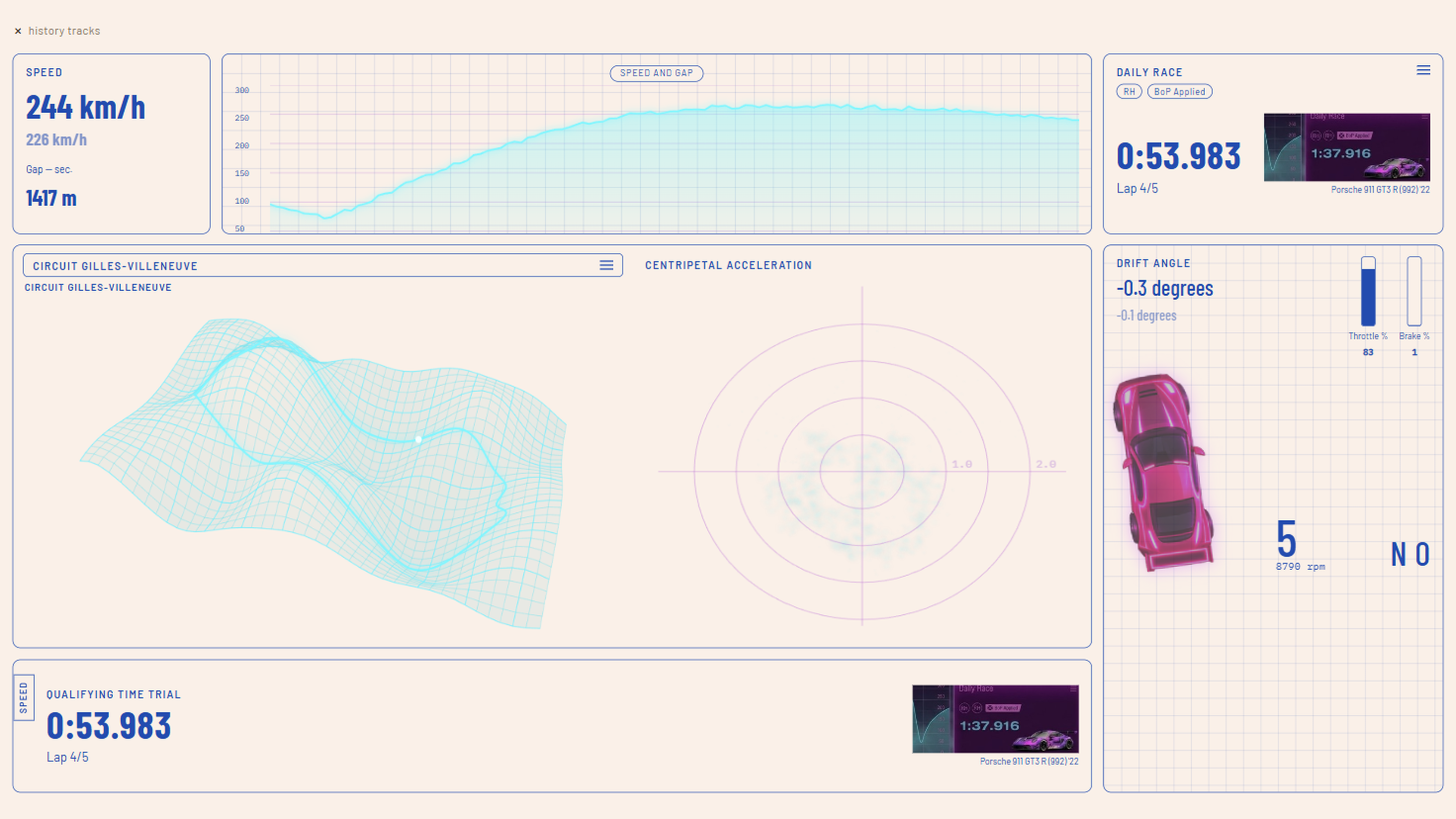Click Porsche 911 GT3 R caption in Daily Race
Image resolution: width=1456 pixels, height=819 pixels.
click(x=1380, y=190)
